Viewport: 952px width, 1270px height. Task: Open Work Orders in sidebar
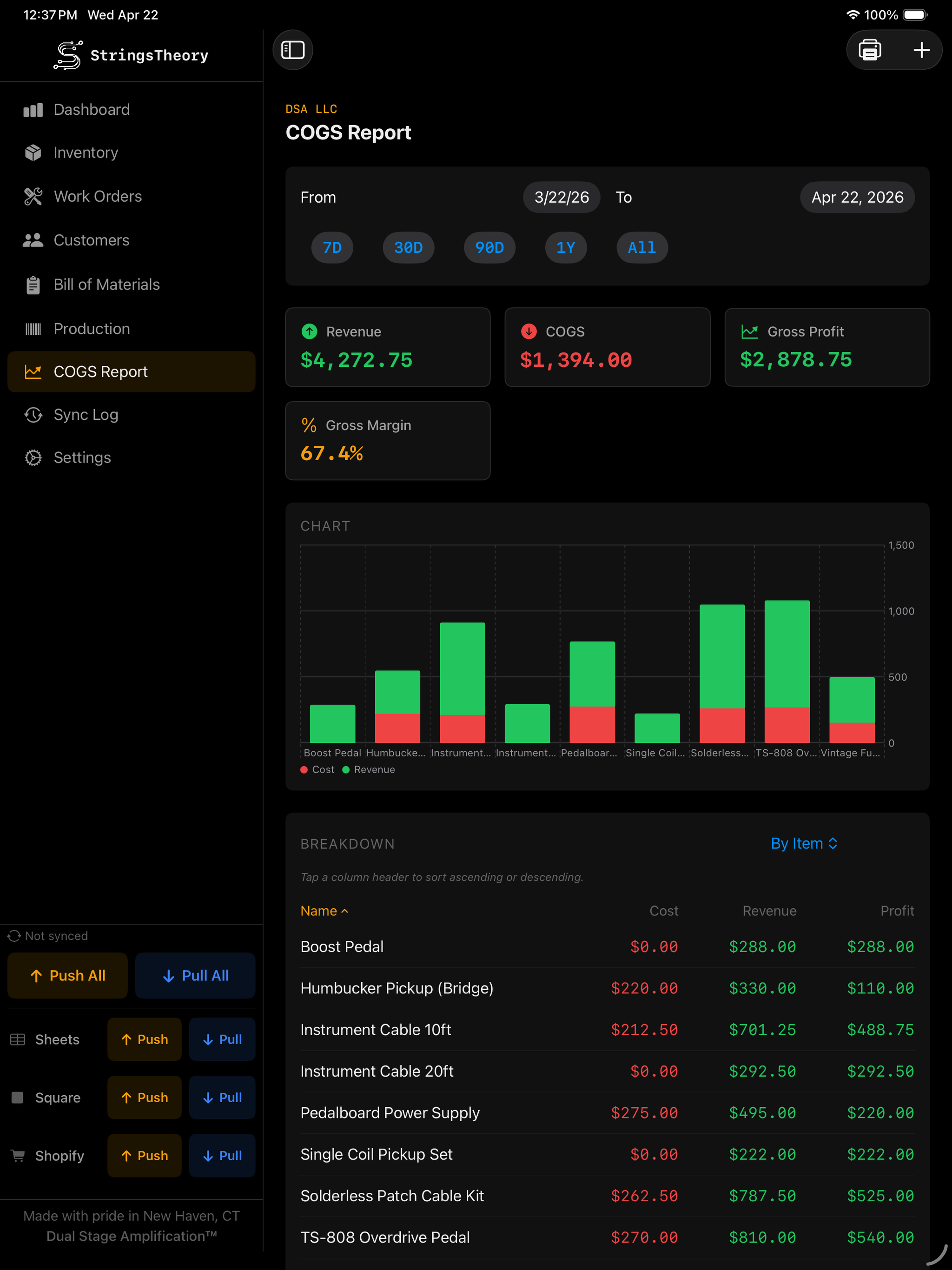pyautogui.click(x=97, y=196)
